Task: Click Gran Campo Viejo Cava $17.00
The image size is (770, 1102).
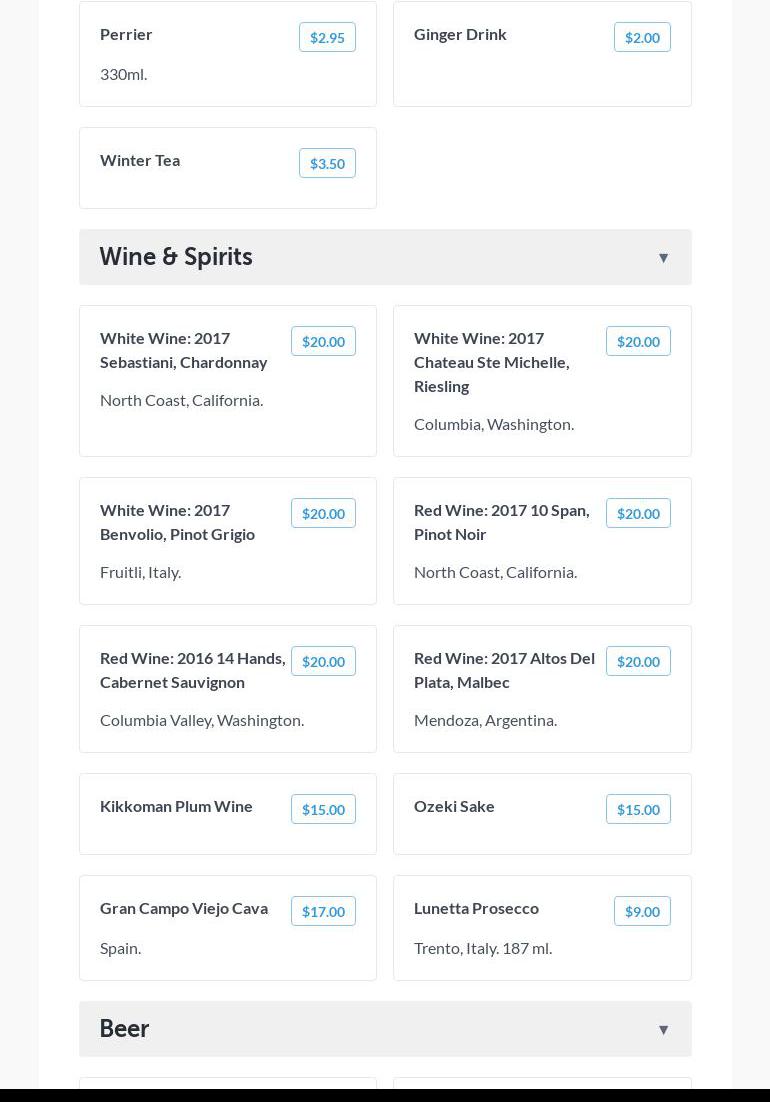Action: click(x=323, y=912)
